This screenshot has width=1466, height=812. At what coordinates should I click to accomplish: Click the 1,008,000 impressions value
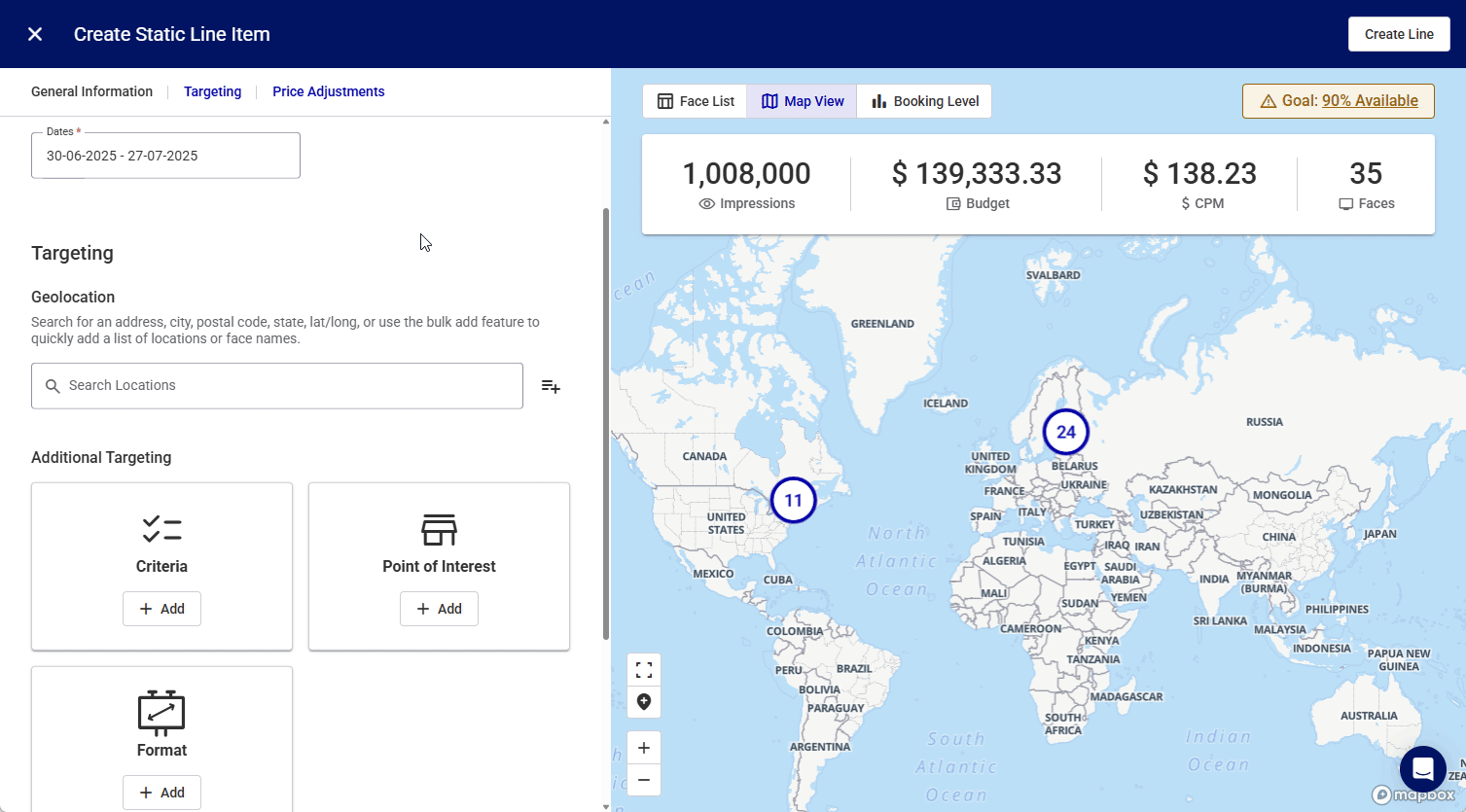(746, 173)
